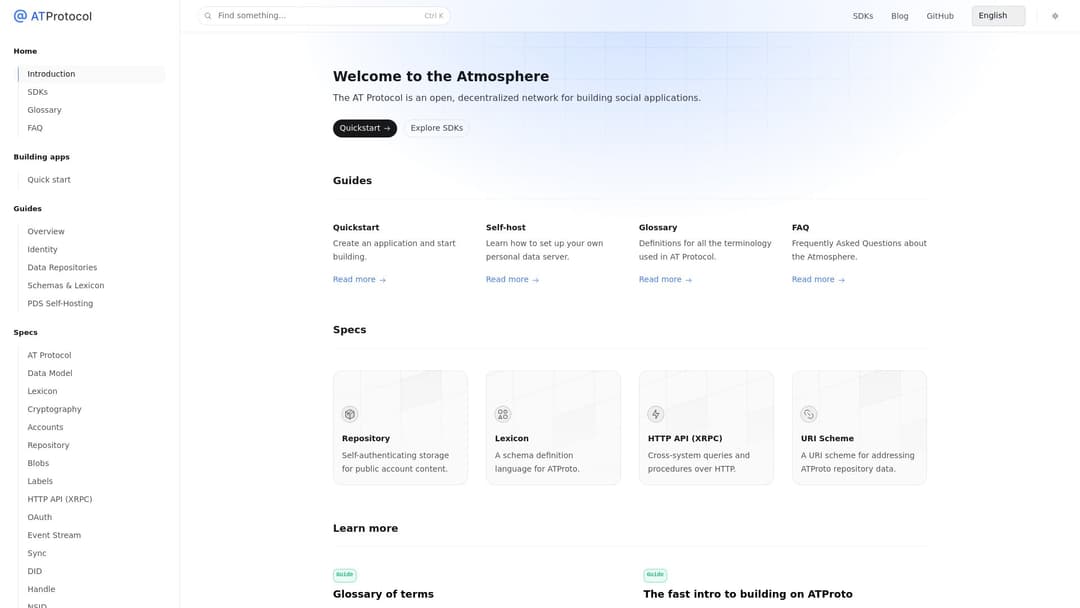This screenshot has height=608, width=1080.
Task: Open SDKs in the top navigation
Action: tap(862, 16)
